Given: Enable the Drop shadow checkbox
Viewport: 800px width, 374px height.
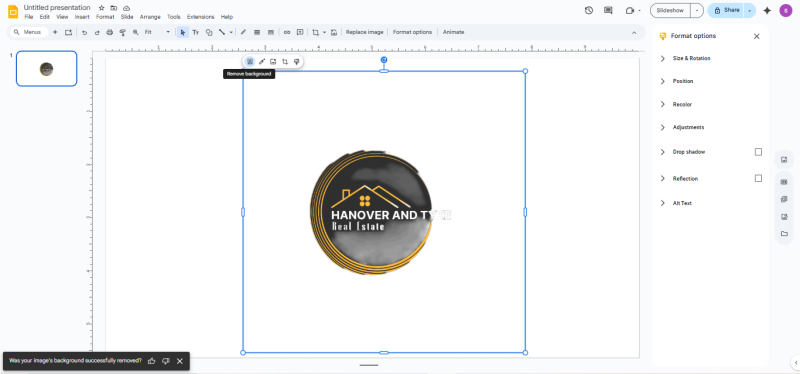Looking at the screenshot, I should click(758, 152).
